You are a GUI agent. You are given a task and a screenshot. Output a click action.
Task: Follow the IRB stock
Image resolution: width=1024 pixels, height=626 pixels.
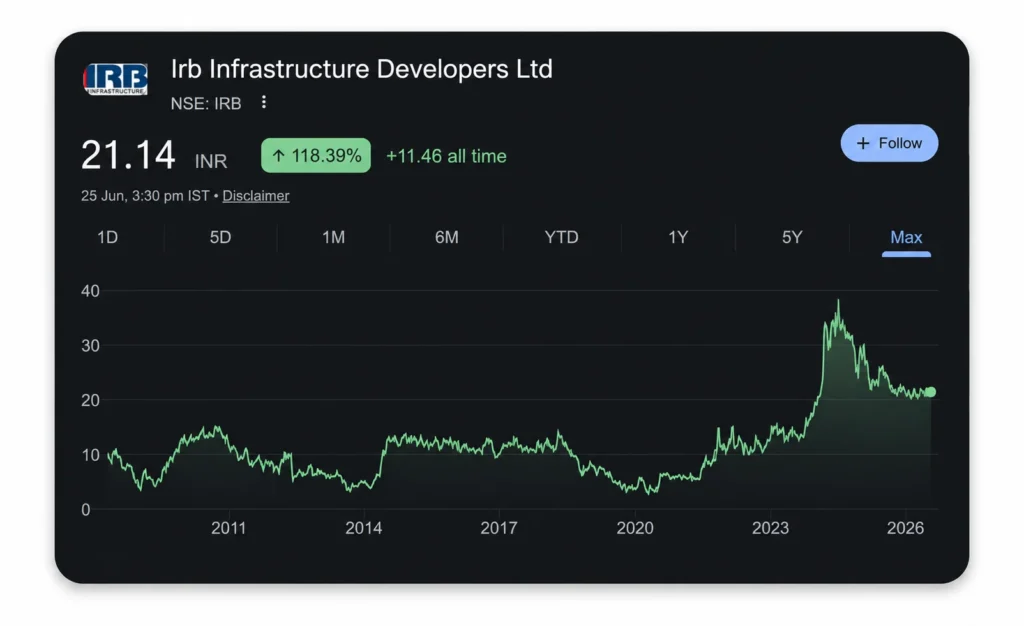click(x=889, y=143)
